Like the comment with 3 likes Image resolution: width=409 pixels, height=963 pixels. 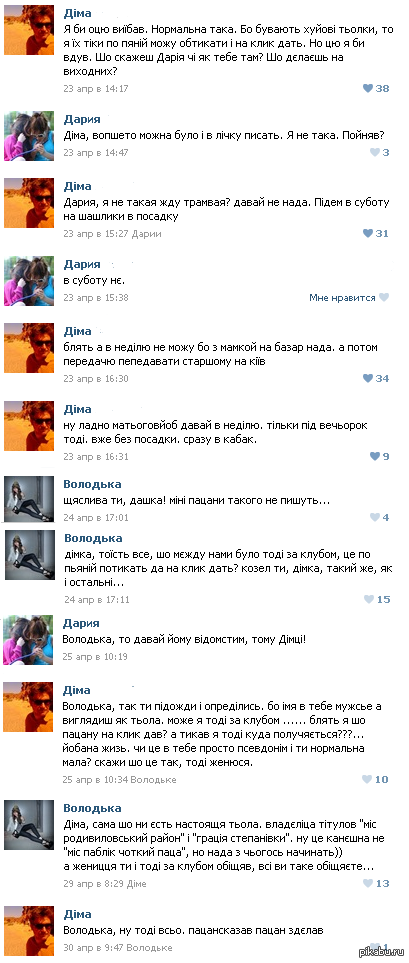(x=374, y=152)
